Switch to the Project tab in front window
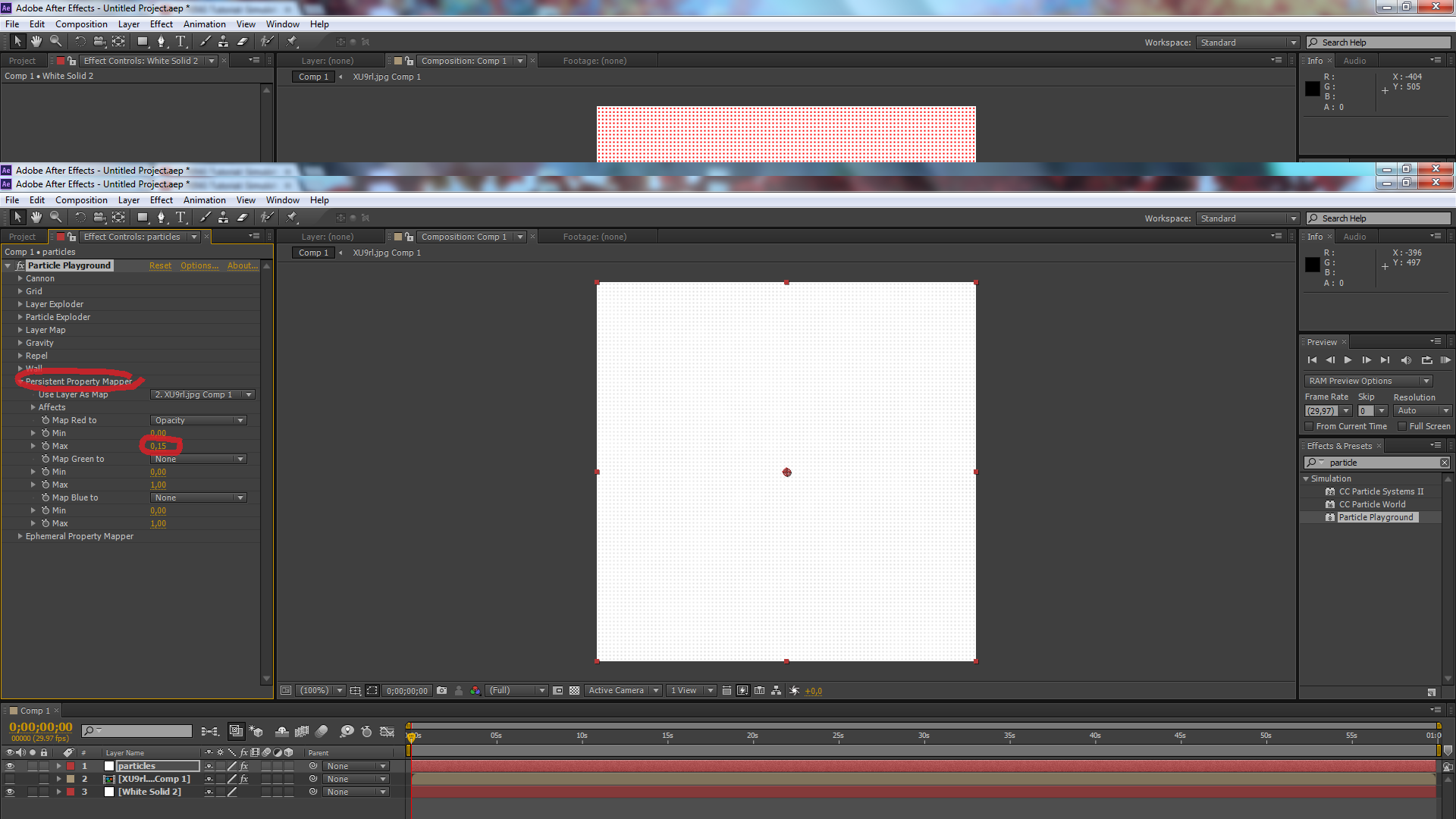The height and width of the screenshot is (819, 1456). 22,237
